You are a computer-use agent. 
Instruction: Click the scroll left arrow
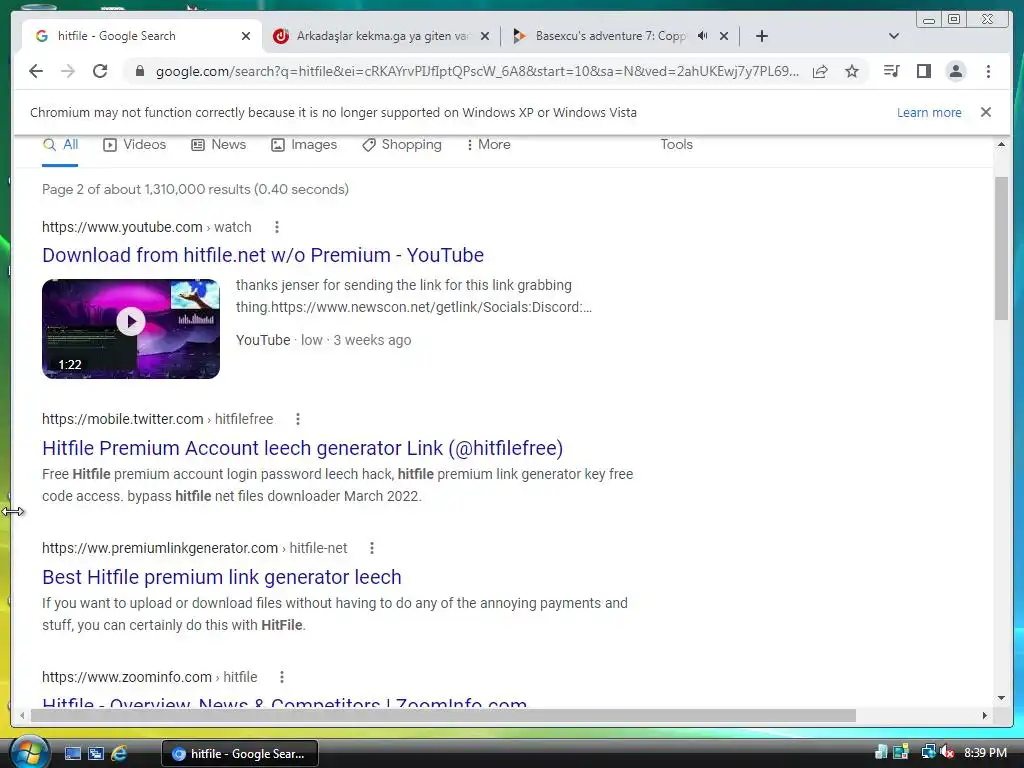(x=22, y=716)
